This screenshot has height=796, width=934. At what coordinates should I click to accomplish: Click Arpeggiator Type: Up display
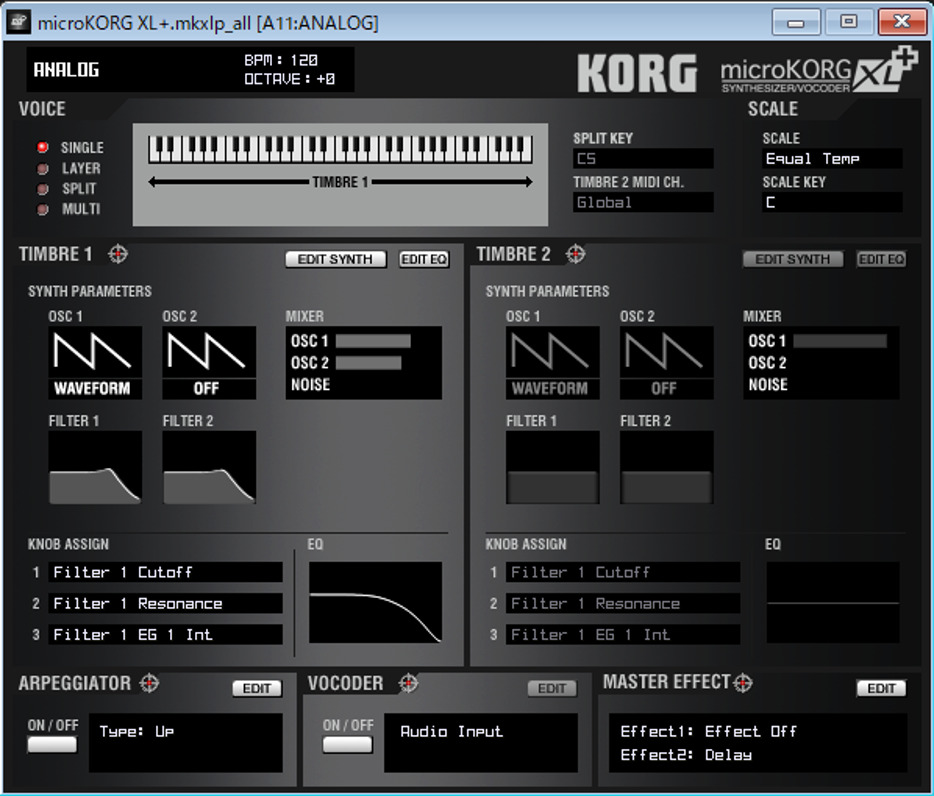click(x=186, y=742)
